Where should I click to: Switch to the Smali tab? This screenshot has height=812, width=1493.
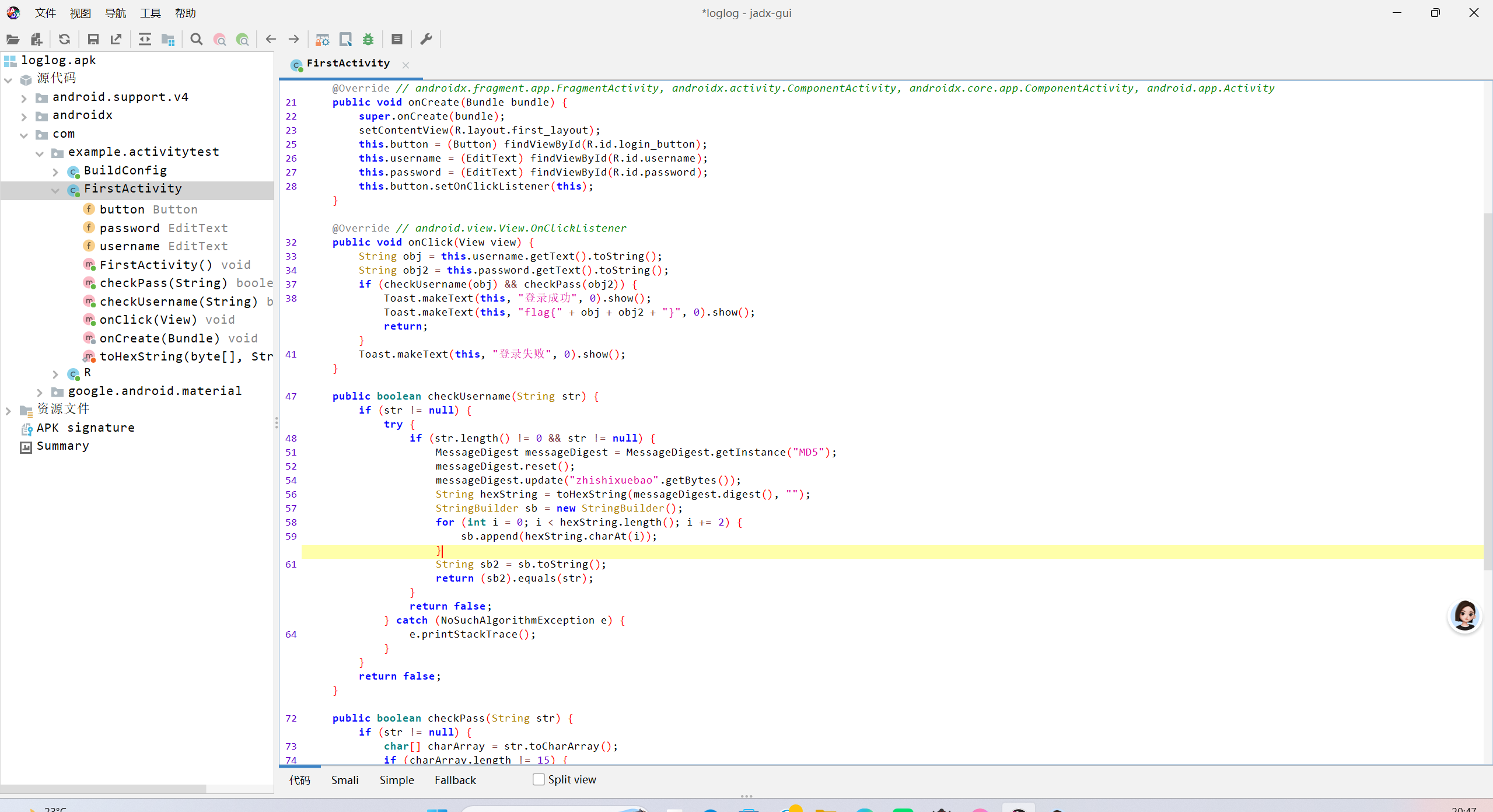pyautogui.click(x=344, y=780)
